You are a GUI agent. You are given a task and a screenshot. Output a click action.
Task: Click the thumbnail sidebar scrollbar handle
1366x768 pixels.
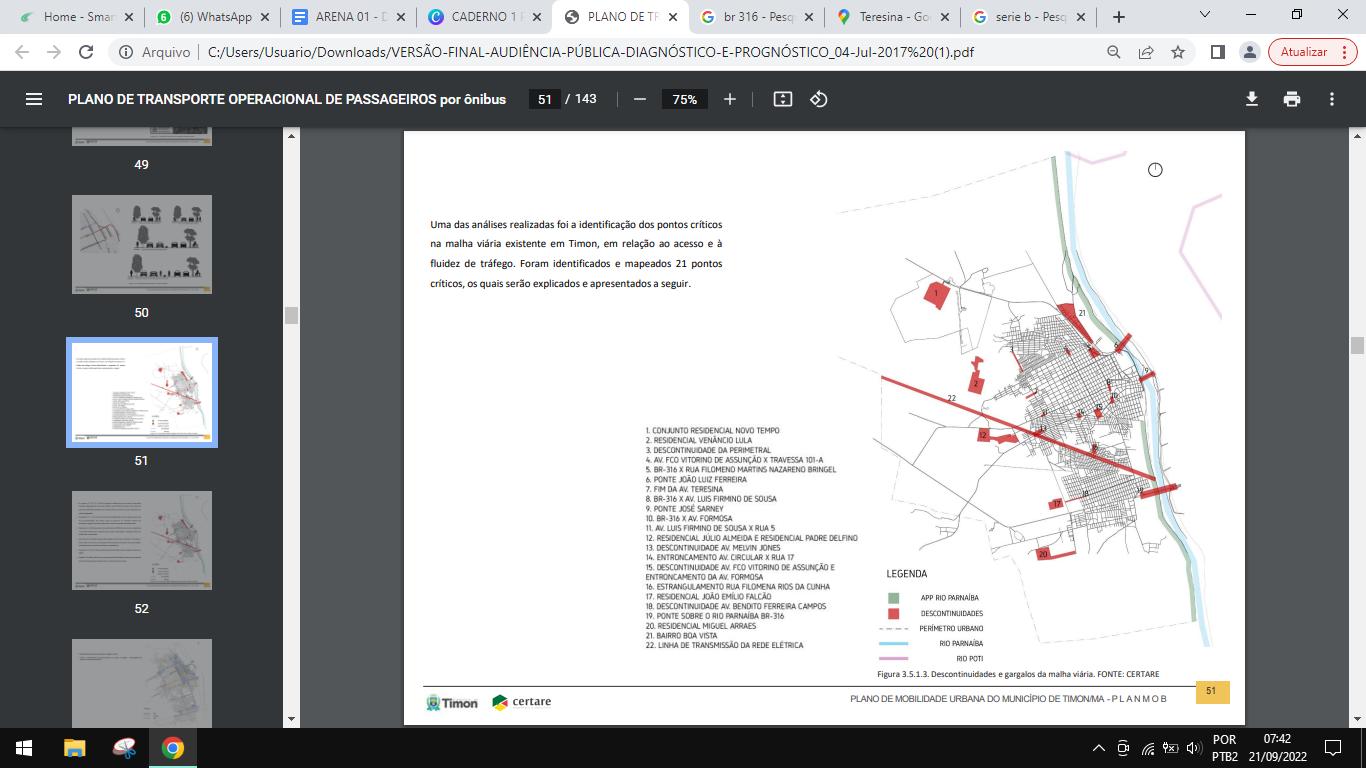291,315
